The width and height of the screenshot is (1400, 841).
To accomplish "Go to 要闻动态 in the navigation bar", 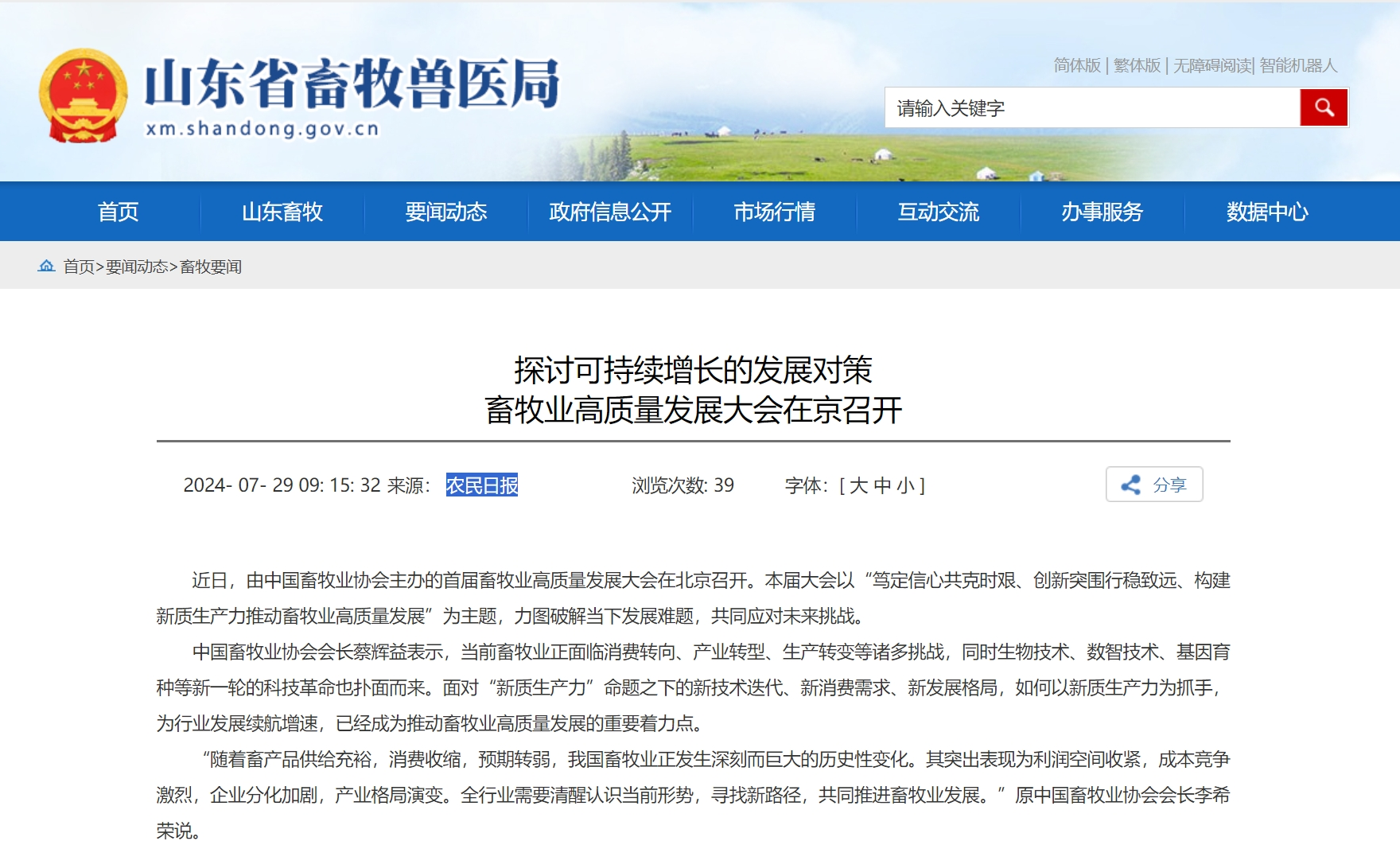I will click(446, 212).
